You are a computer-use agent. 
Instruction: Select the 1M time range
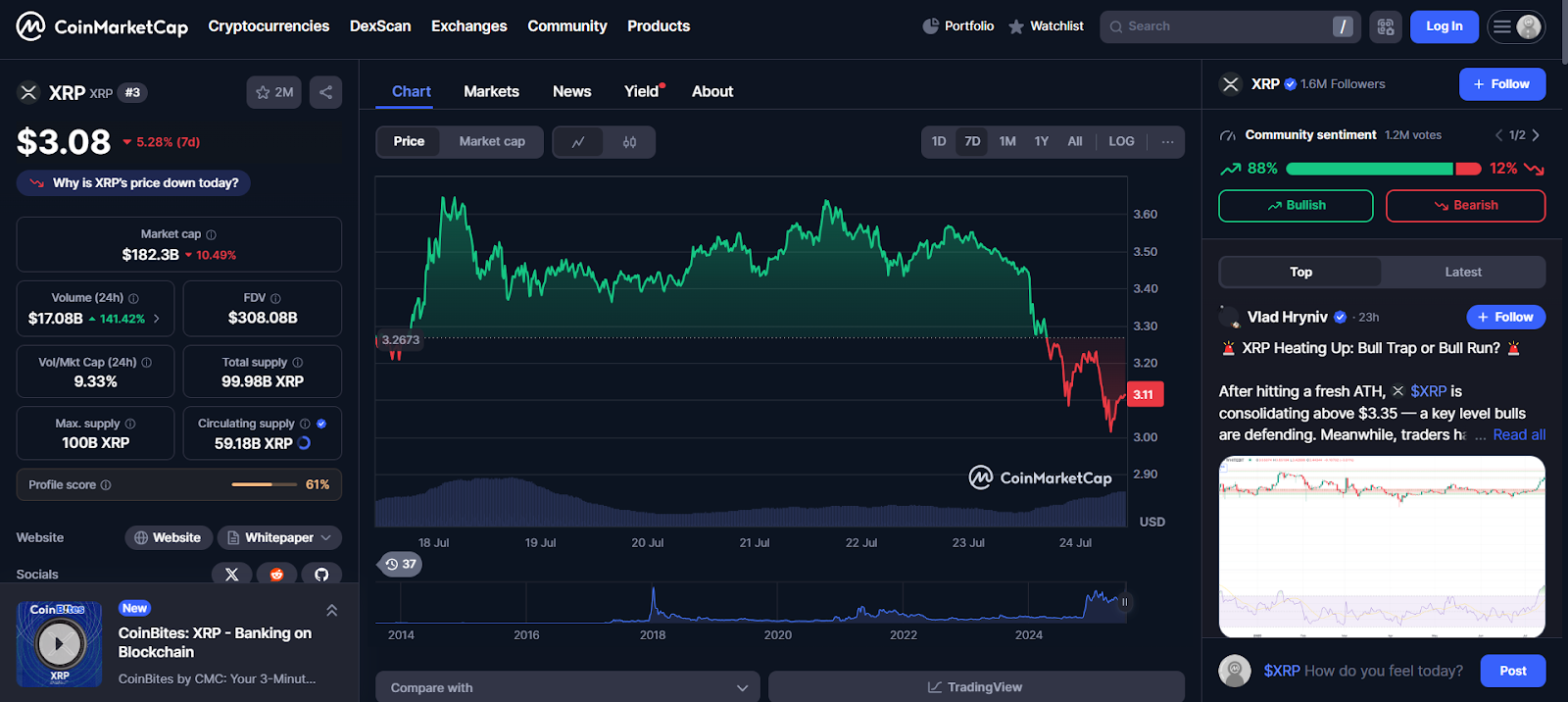coord(1007,142)
